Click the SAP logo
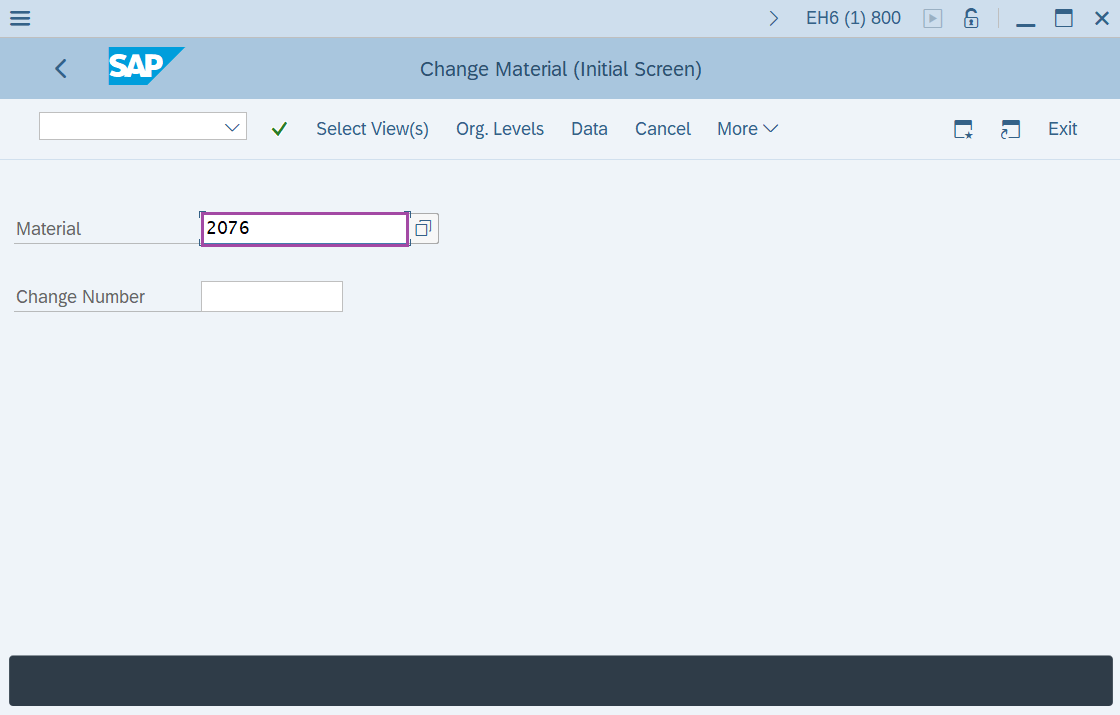Screen dimensions: 1120x715 pyautogui.click(x=146, y=66)
